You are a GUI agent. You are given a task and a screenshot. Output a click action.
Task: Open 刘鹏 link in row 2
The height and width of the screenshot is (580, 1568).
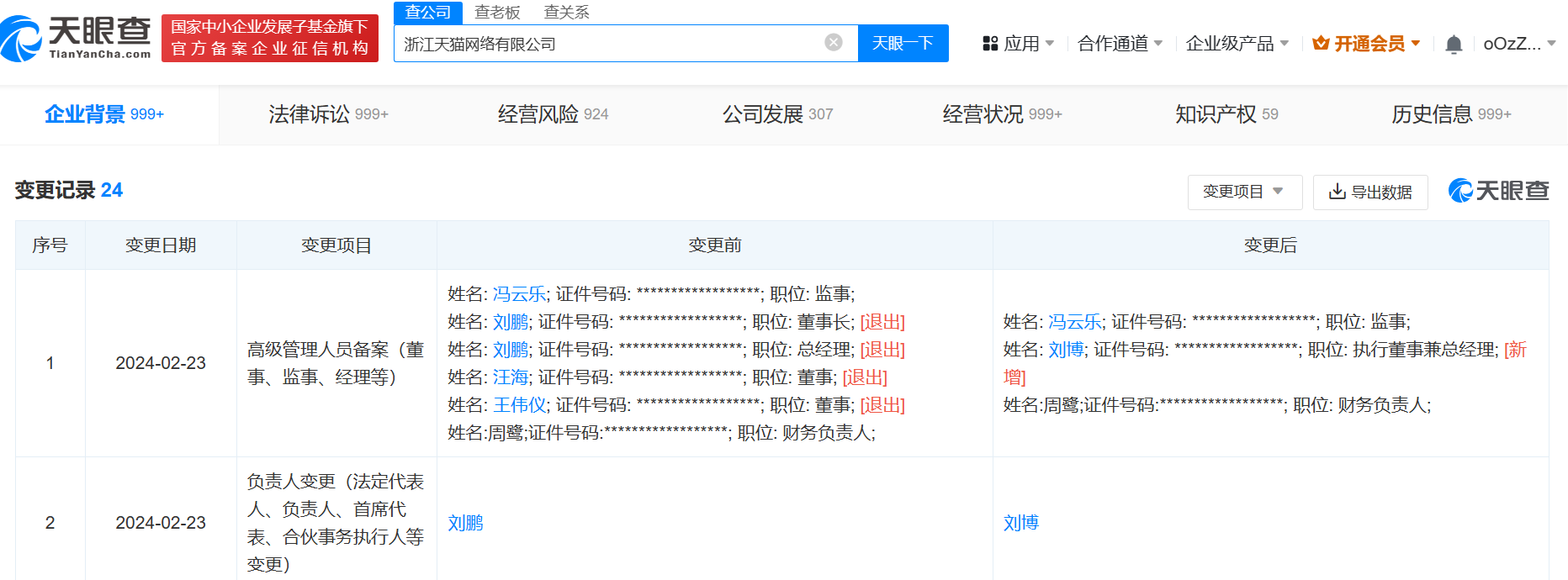465,523
